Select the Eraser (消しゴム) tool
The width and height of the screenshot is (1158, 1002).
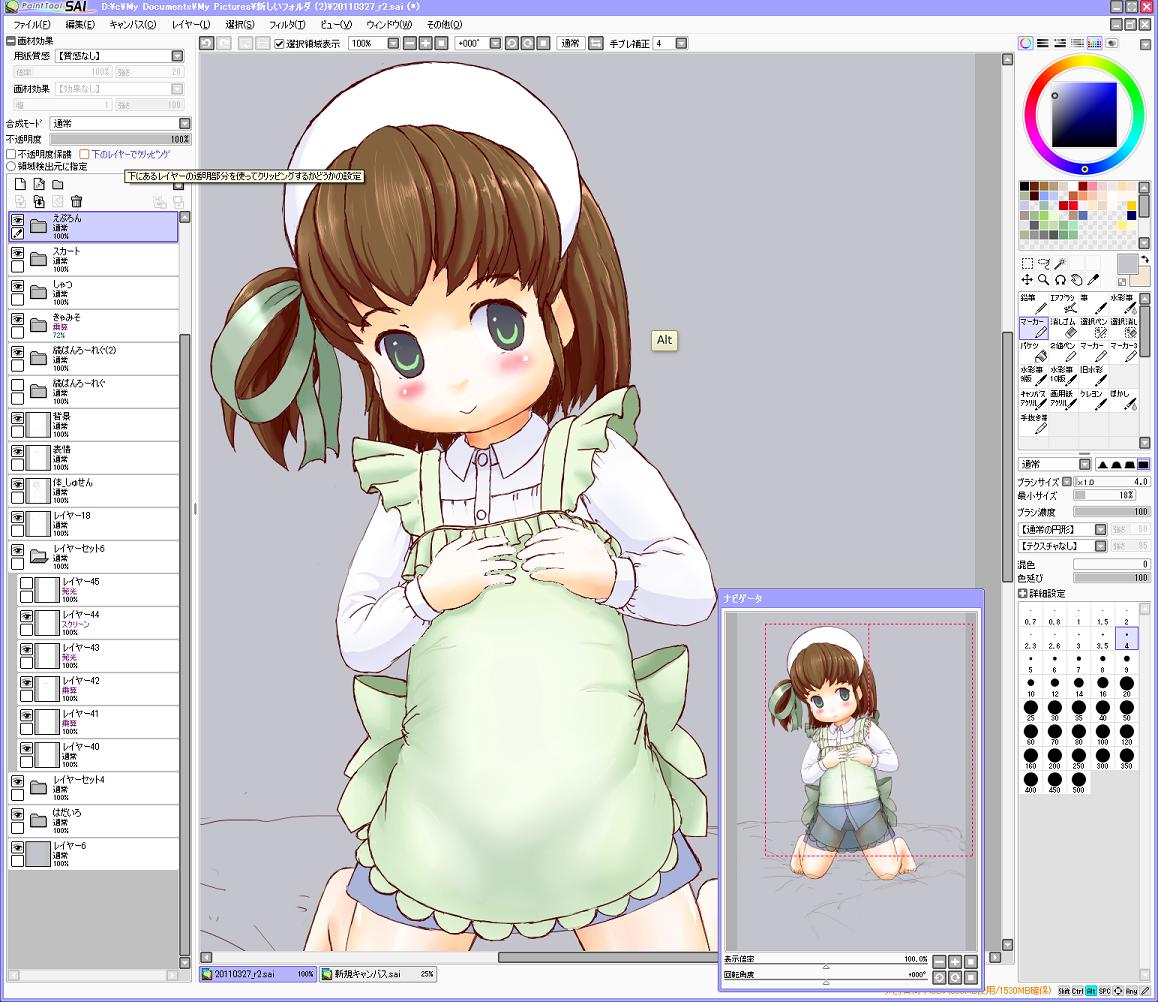(1063, 328)
